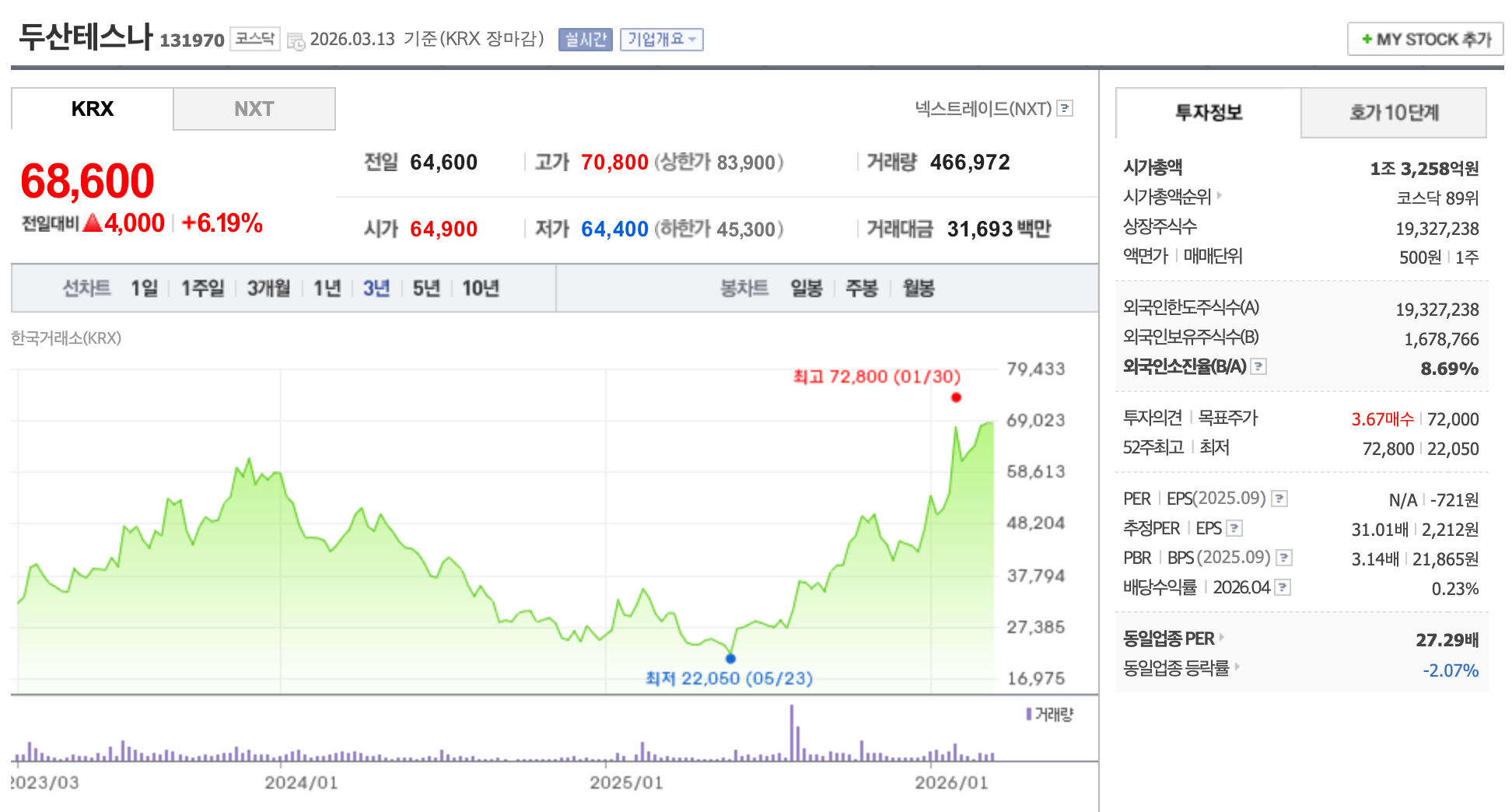Click the 동일업종 등락률 value -2.07%

[1451, 670]
